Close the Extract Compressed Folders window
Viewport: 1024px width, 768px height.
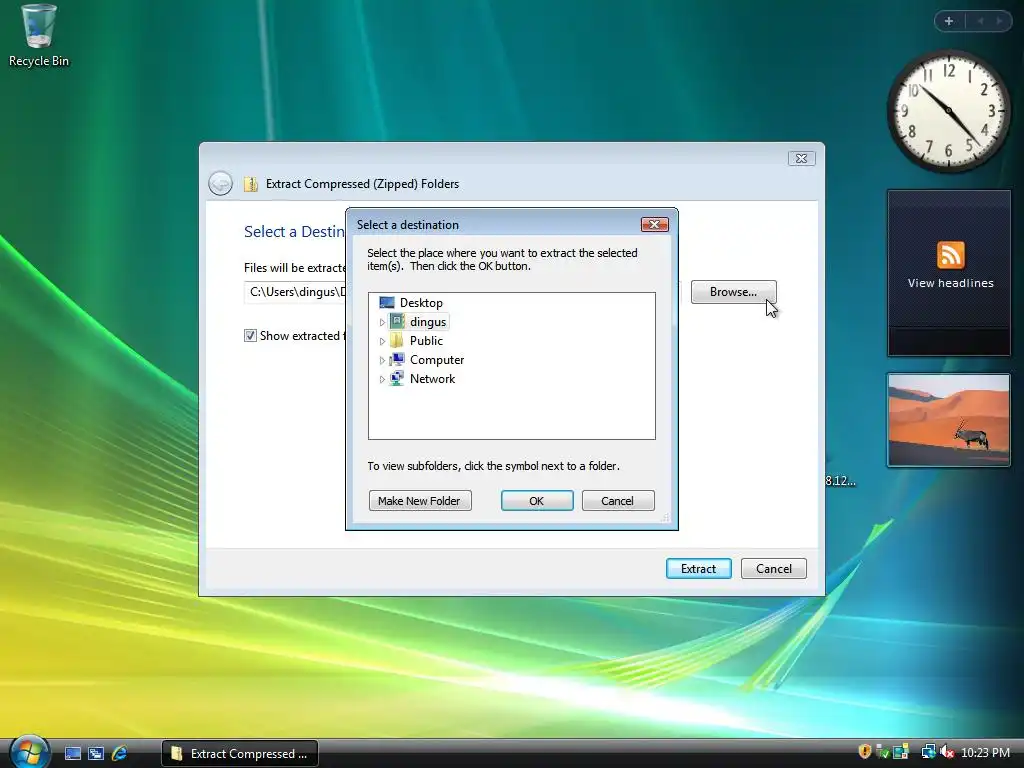click(801, 158)
